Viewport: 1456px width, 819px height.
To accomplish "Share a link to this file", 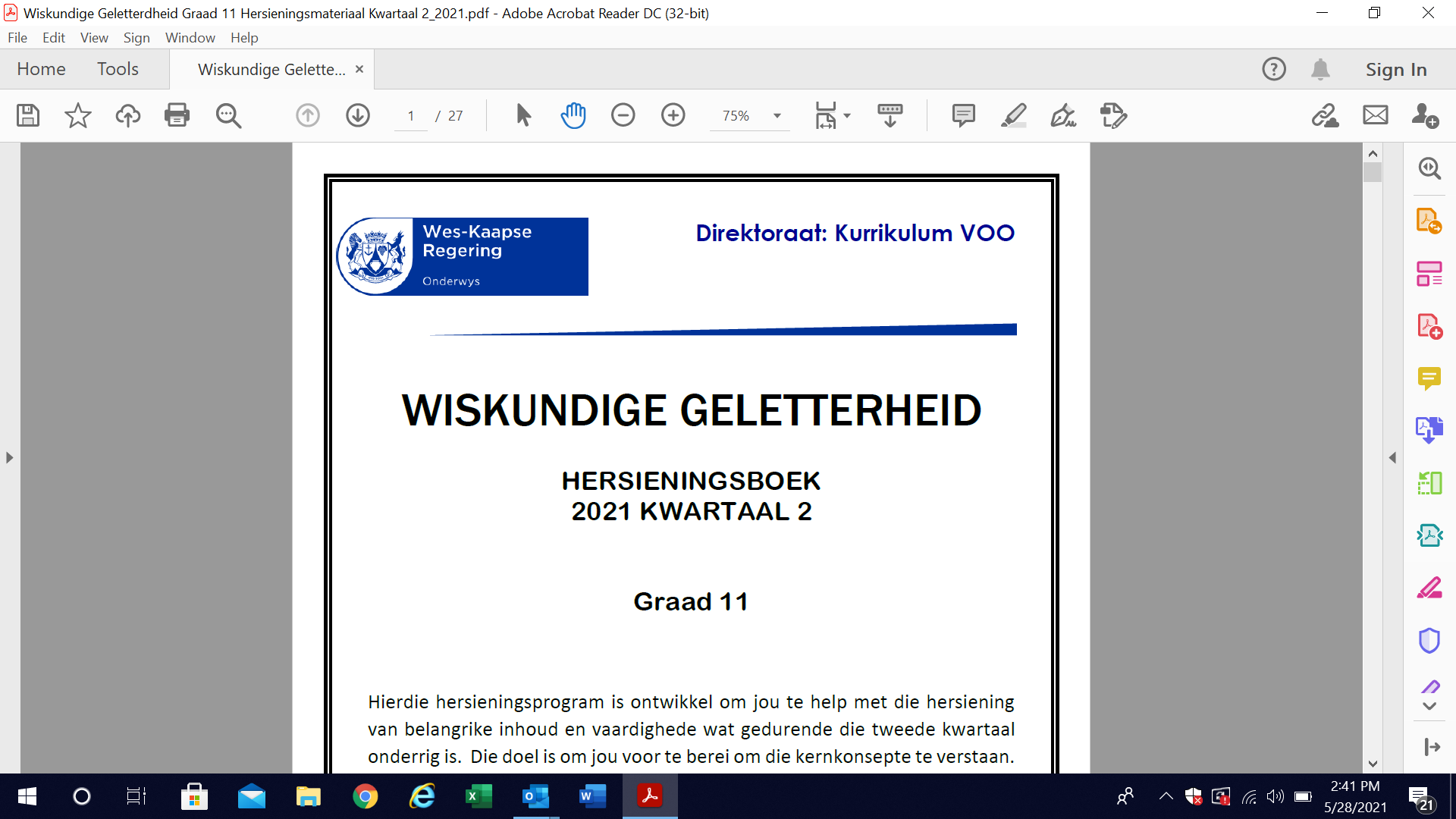I will click(x=1326, y=115).
